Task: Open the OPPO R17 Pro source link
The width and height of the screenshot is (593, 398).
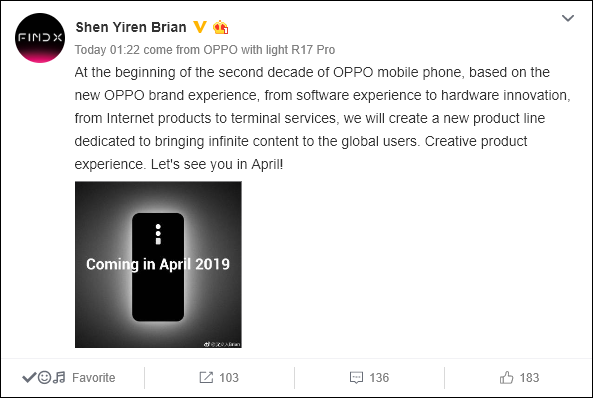Action: click(x=269, y=50)
